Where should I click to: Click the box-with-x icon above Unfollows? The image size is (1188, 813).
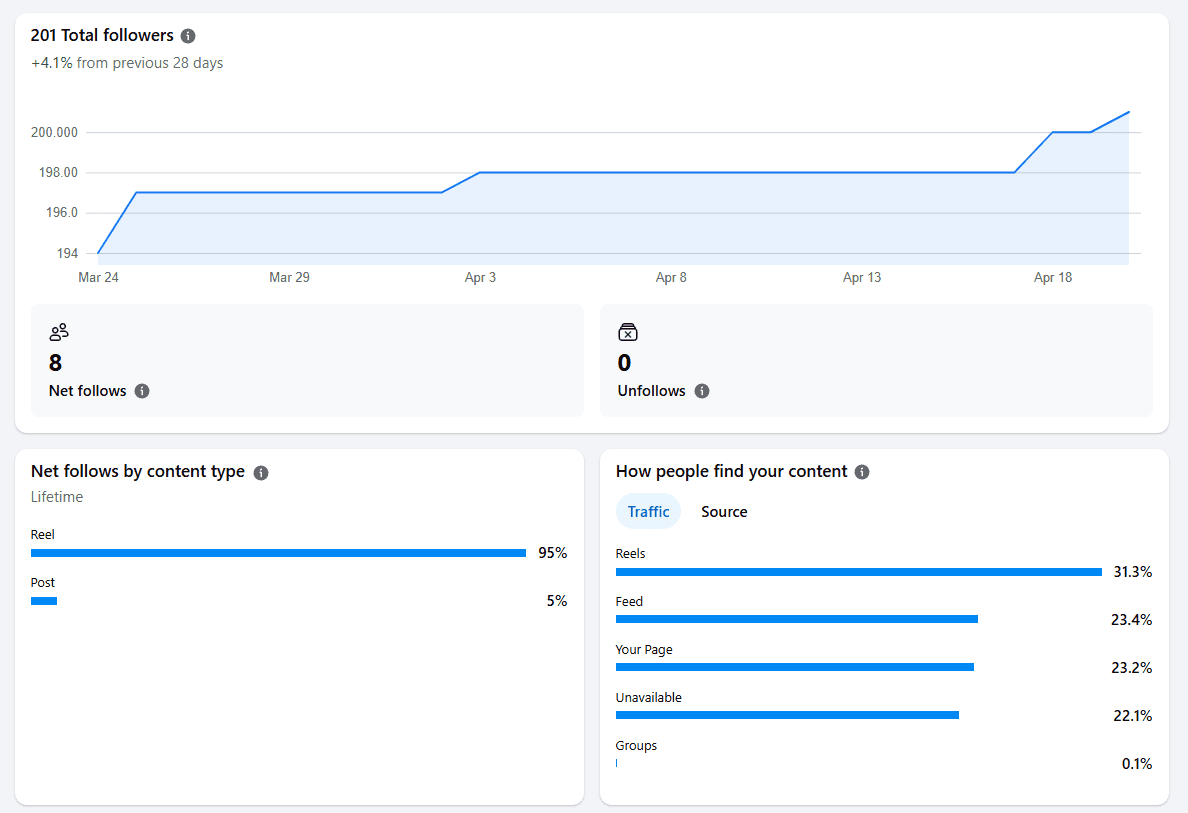click(627, 332)
